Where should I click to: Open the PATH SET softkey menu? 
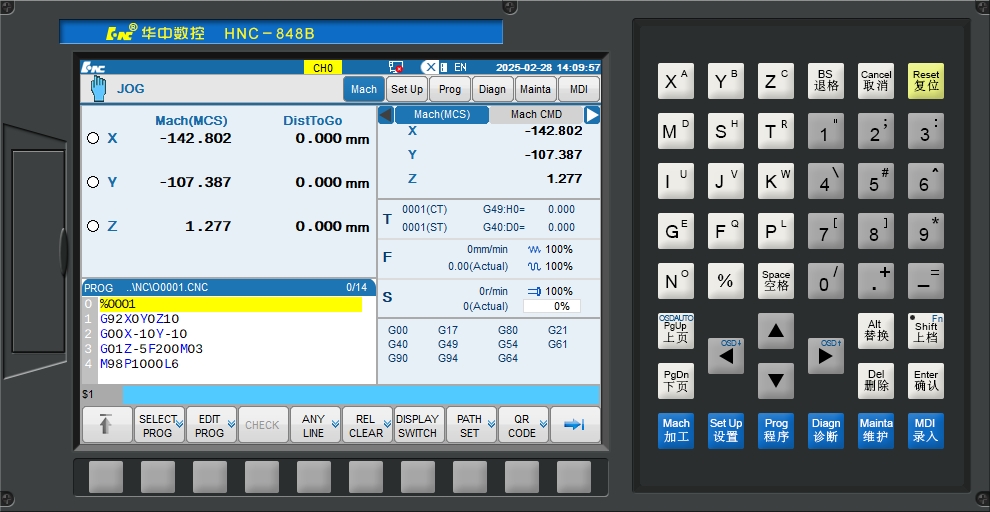[471, 425]
